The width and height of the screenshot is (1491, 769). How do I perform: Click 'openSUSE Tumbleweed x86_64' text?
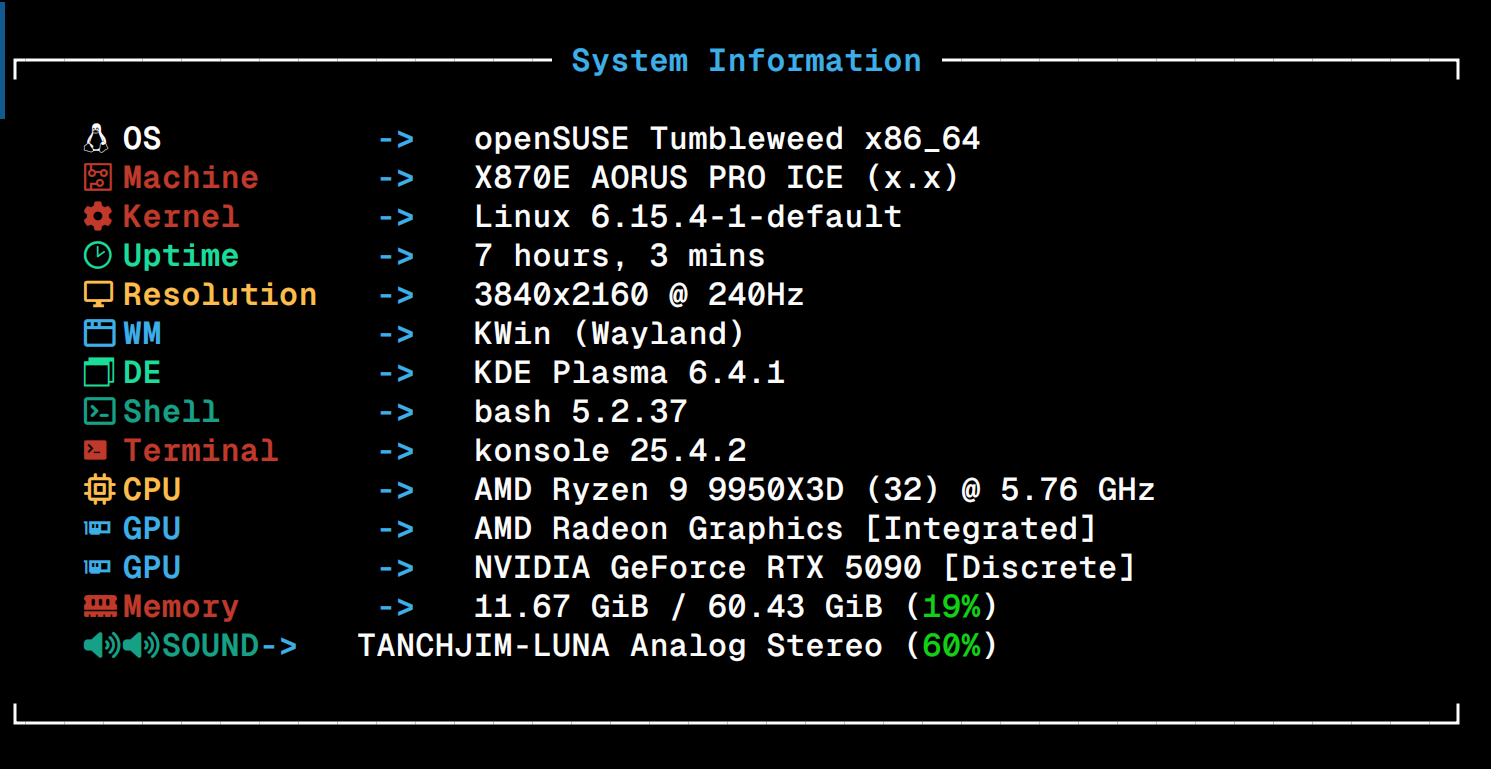[x=727, y=138]
